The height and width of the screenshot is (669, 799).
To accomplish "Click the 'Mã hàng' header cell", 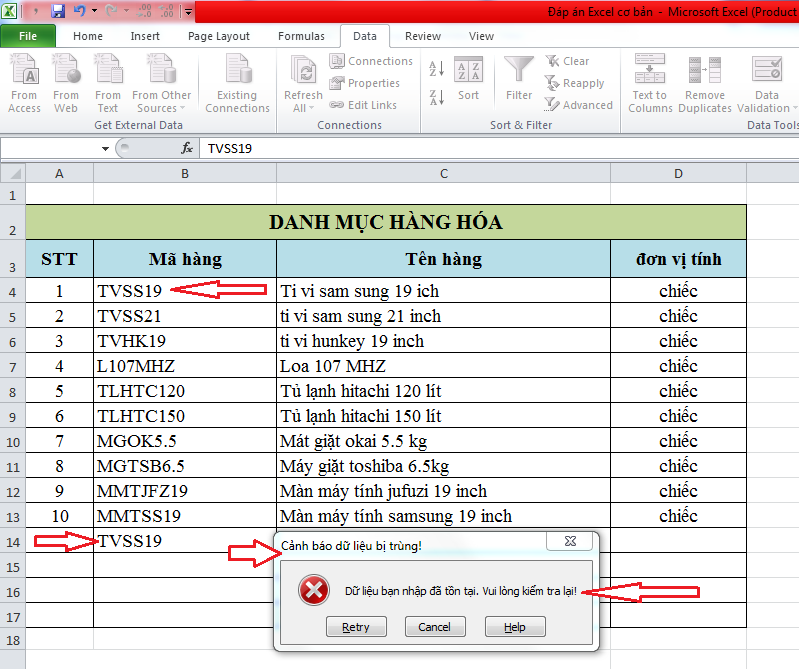I will pos(185,259).
